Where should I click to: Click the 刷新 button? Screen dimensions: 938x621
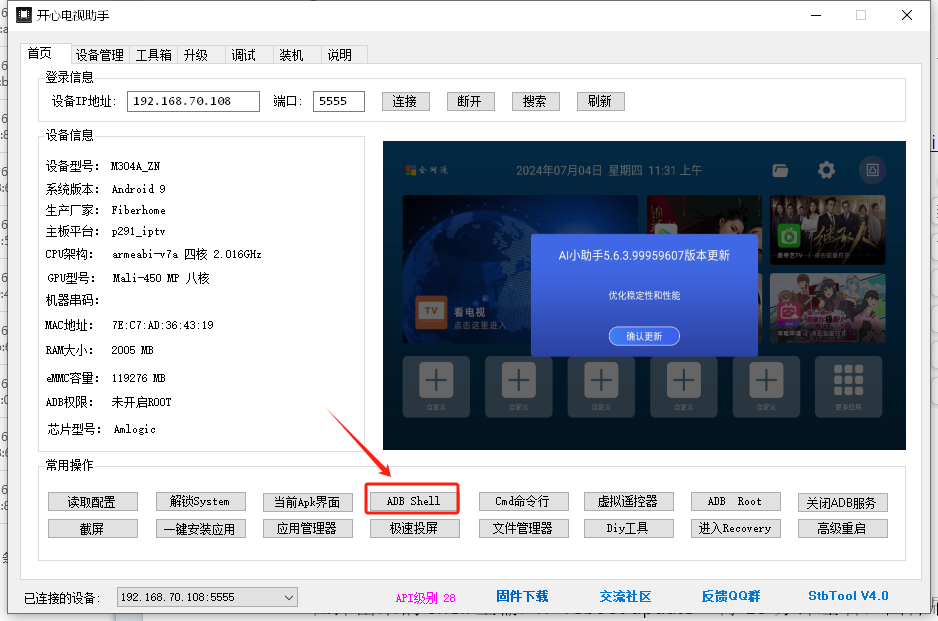(601, 102)
